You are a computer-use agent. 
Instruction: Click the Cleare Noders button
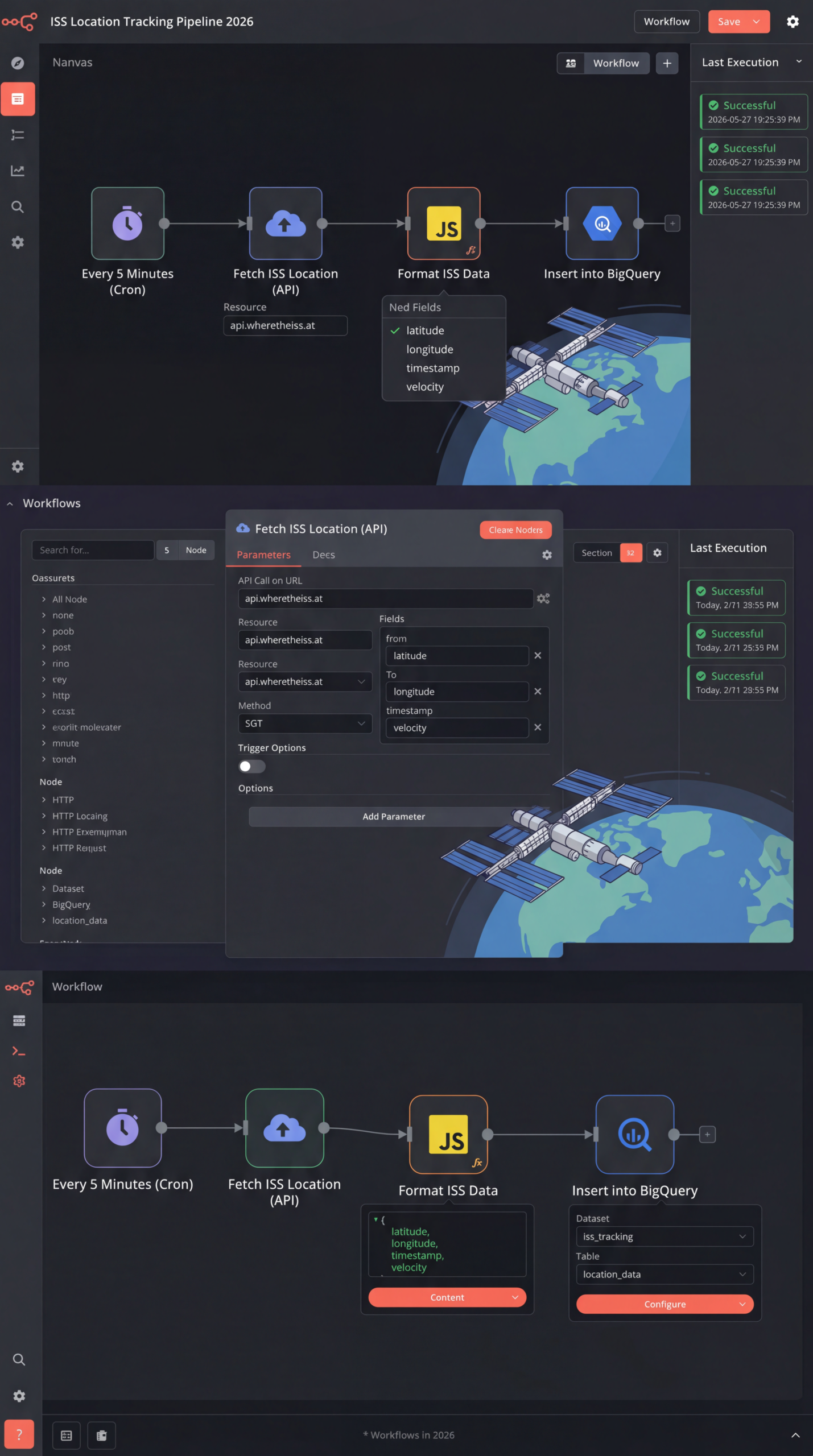coord(515,530)
